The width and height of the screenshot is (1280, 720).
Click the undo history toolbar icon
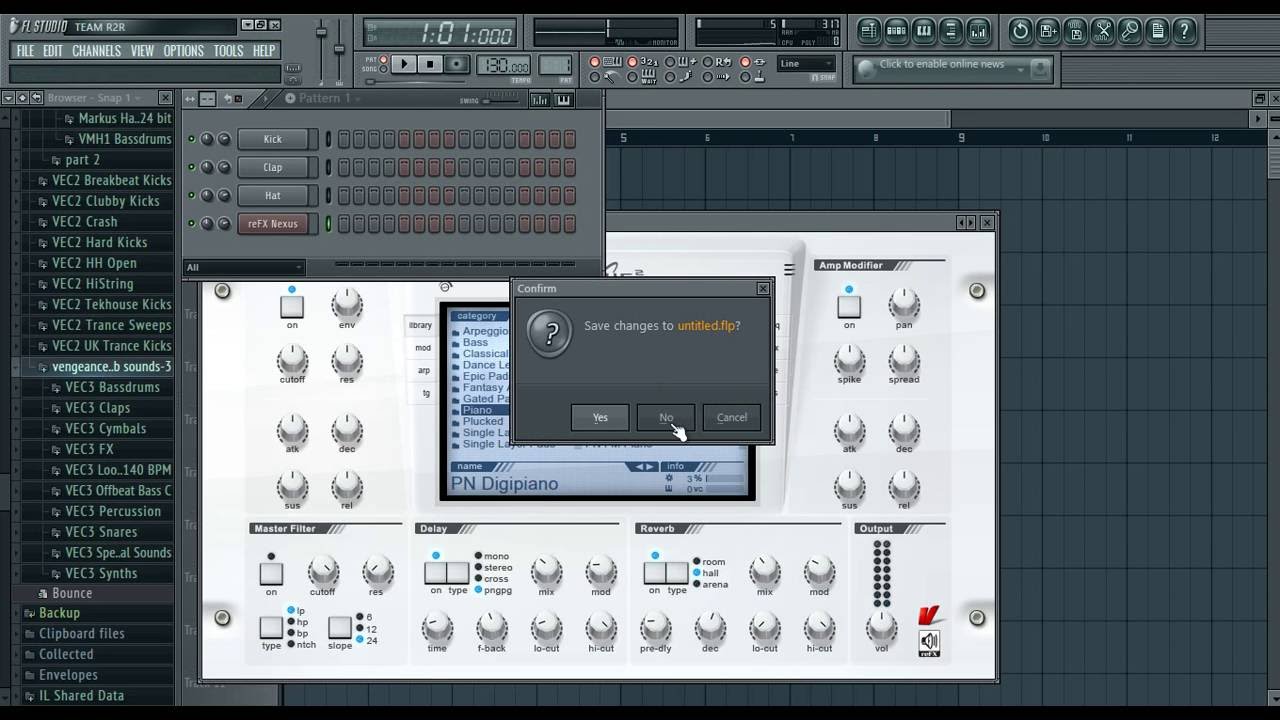pos(1020,31)
